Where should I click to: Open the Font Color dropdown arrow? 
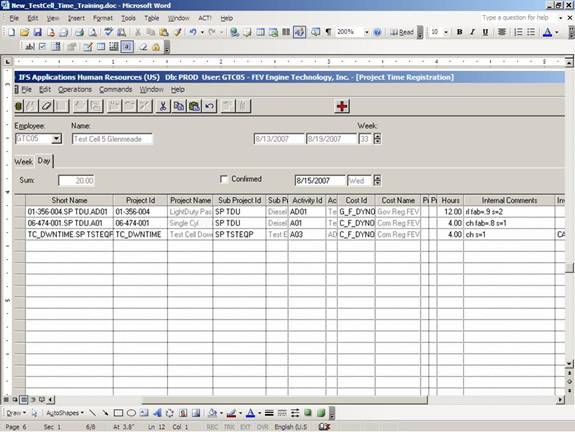[557, 32]
